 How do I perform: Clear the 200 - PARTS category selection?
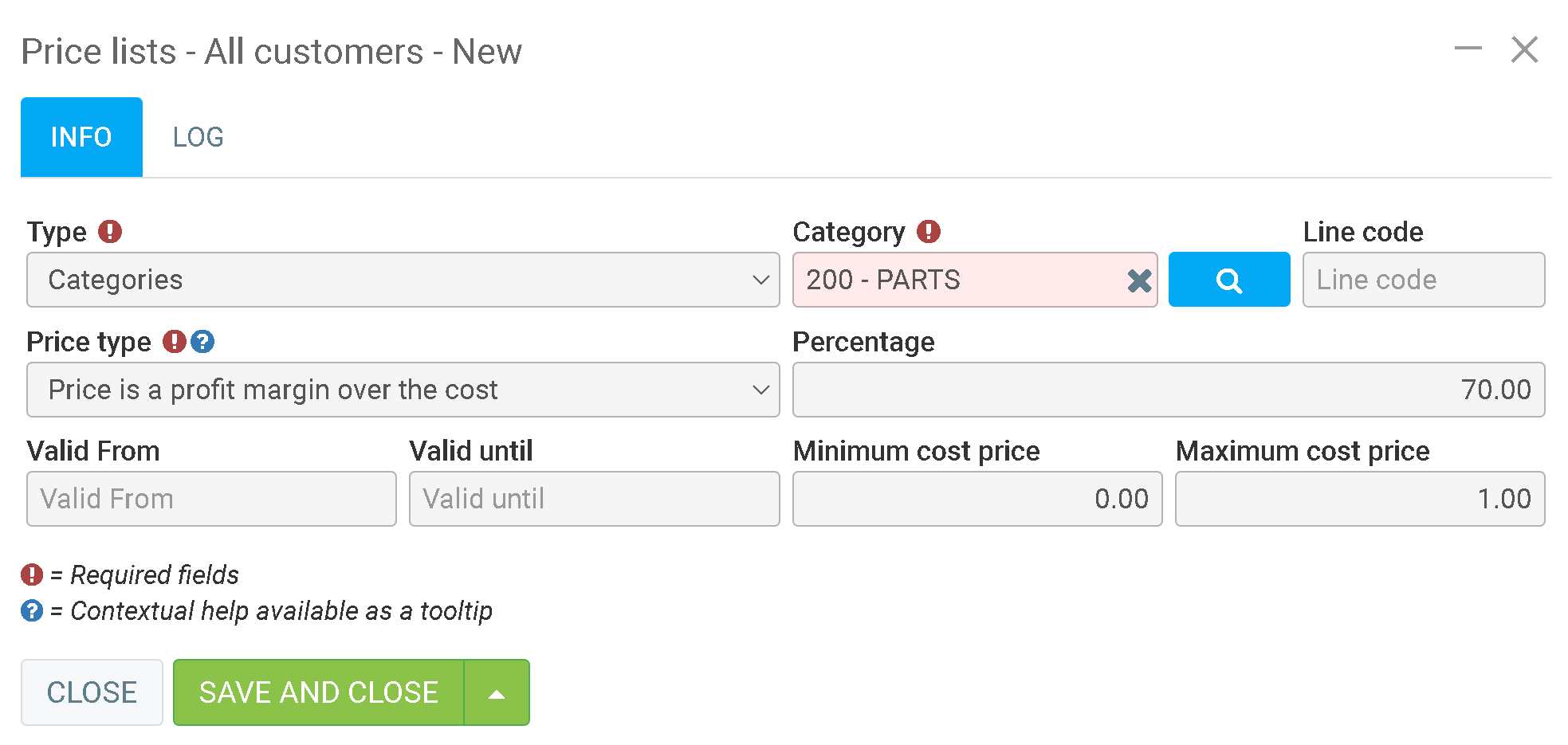[1139, 280]
